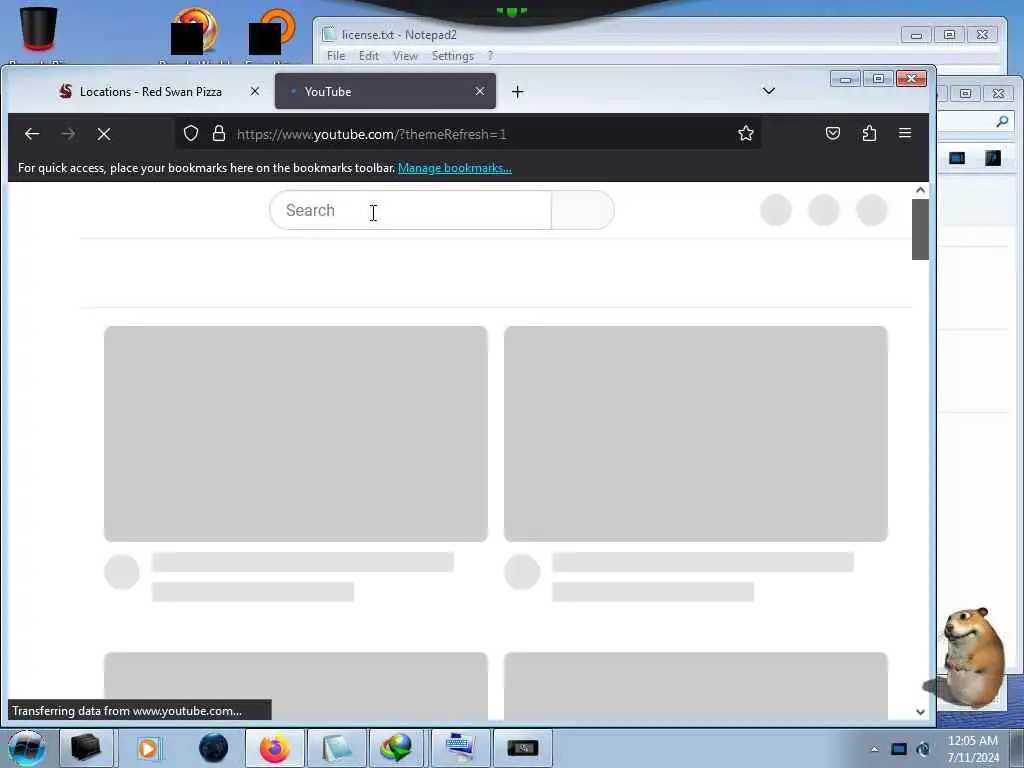Click the system tray monitor icon
1024x768 pixels.
click(899, 749)
